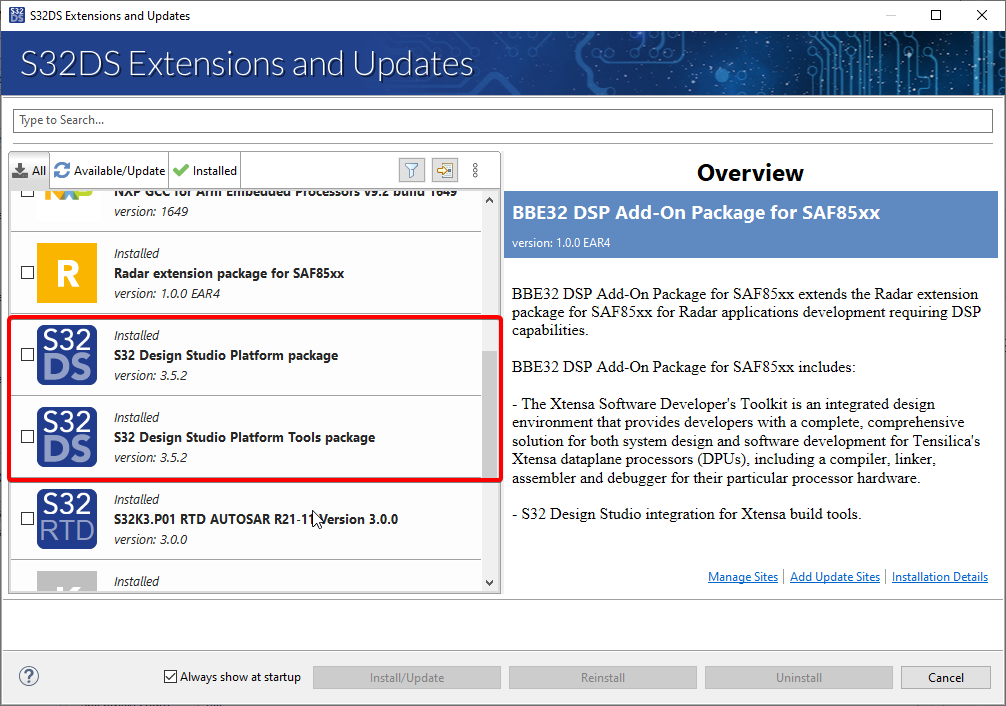Screen dimensions: 1006x706
Task: Open Help via the question mark icon
Action: pyautogui.click(x=28, y=676)
